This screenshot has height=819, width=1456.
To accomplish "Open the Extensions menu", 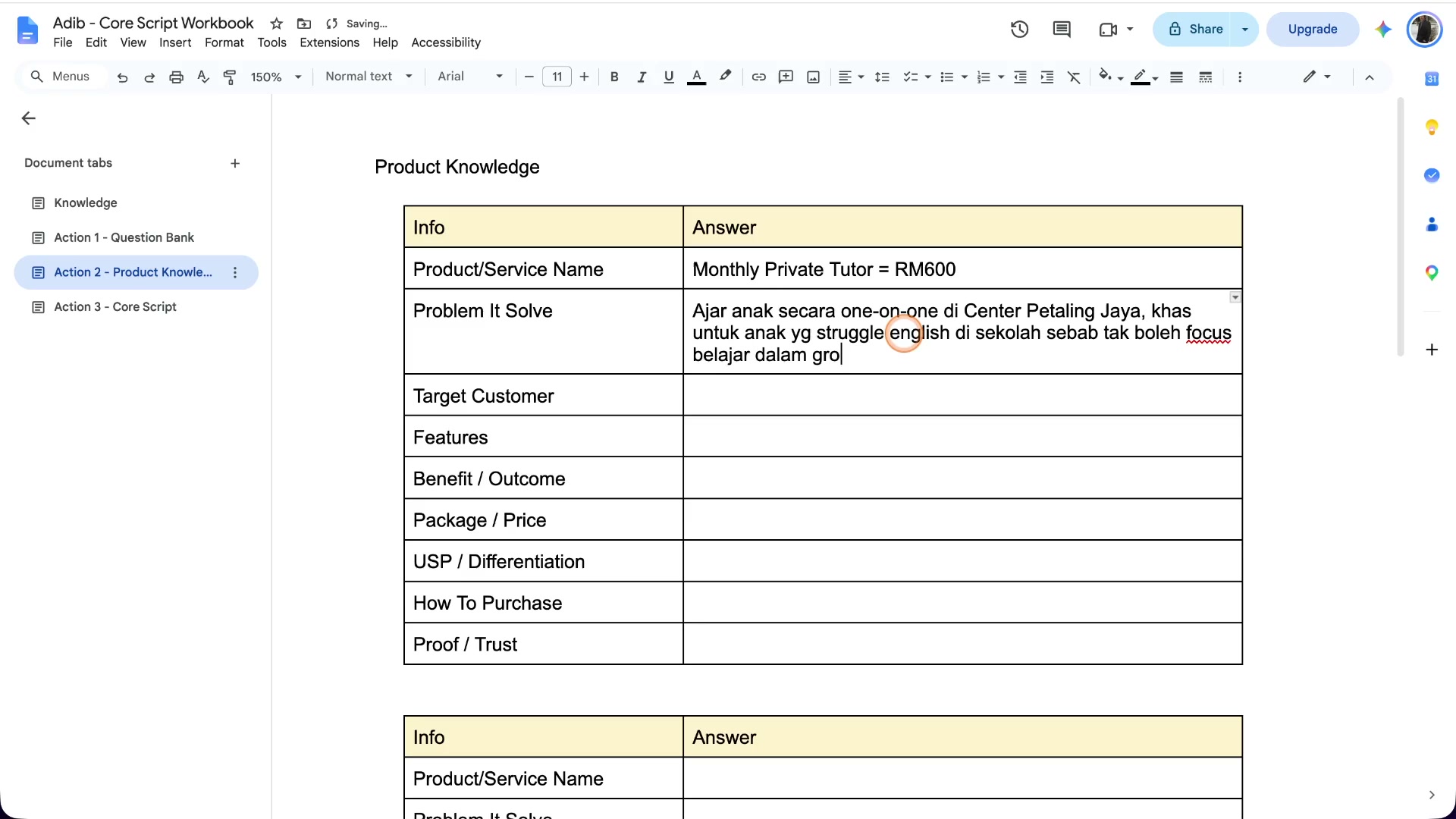I will (x=329, y=42).
